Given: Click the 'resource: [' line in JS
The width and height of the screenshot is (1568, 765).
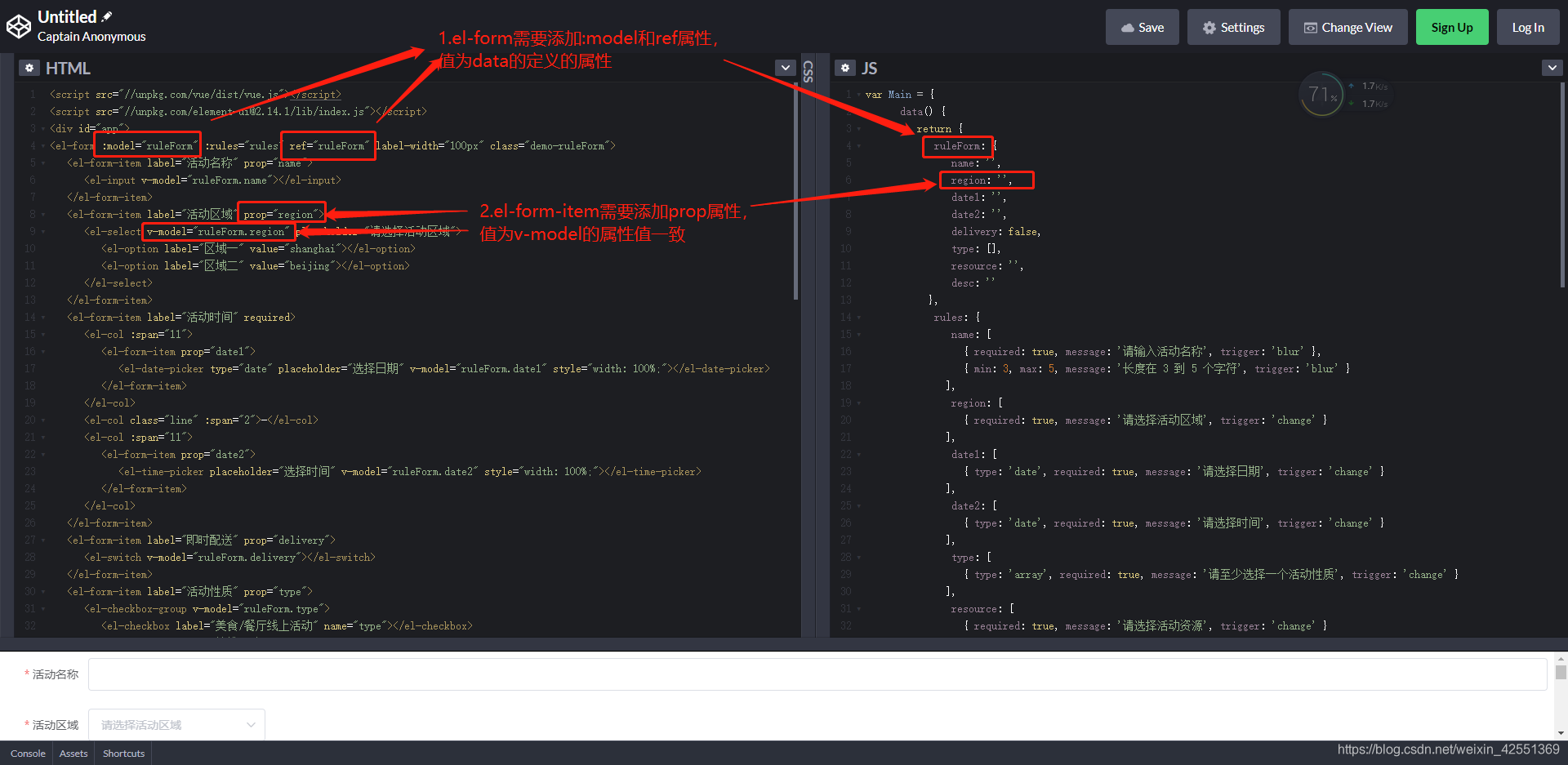Looking at the screenshot, I should tap(982, 609).
